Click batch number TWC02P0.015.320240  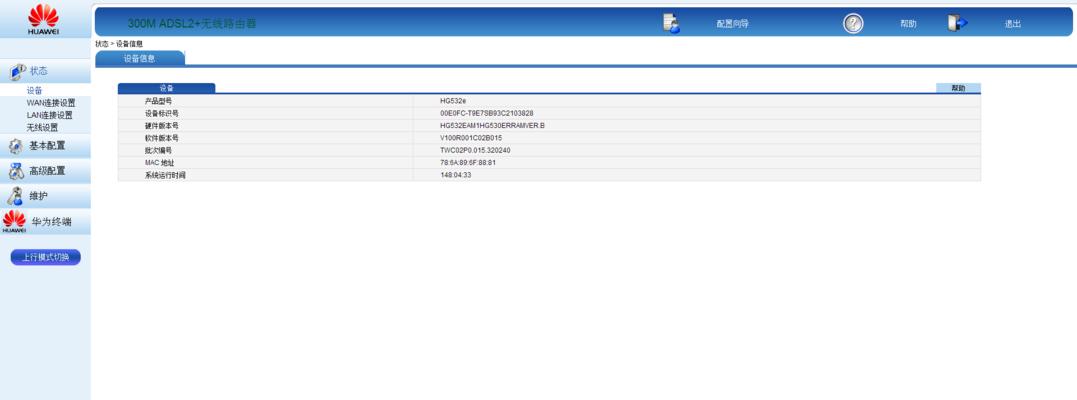click(x=475, y=151)
